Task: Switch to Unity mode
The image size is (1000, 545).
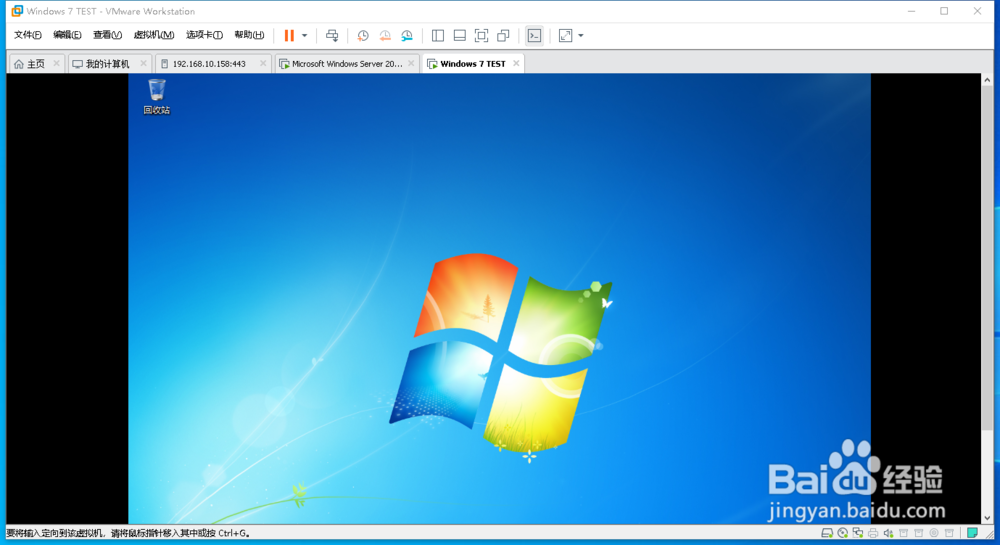Action: (503, 36)
